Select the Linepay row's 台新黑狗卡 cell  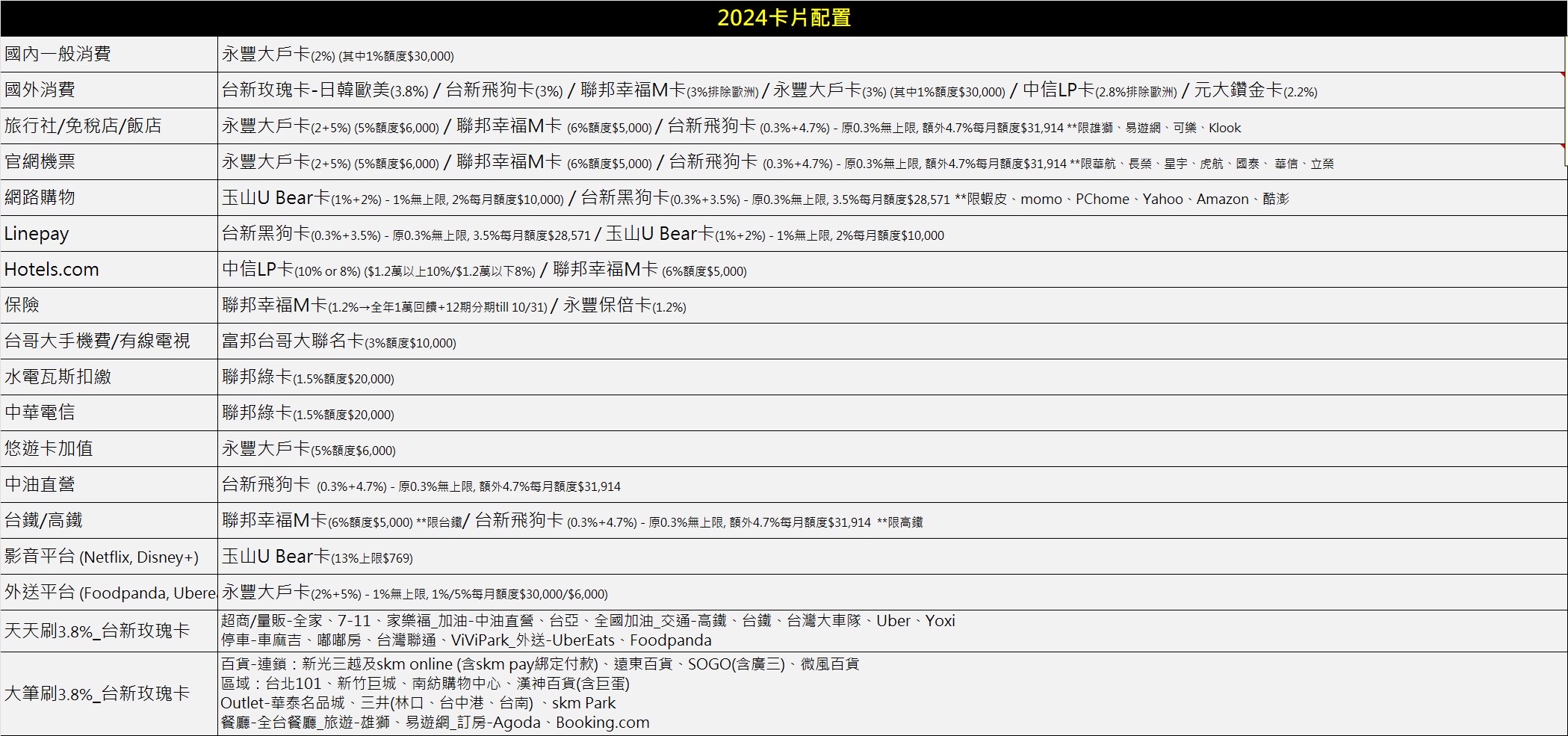coord(892,233)
